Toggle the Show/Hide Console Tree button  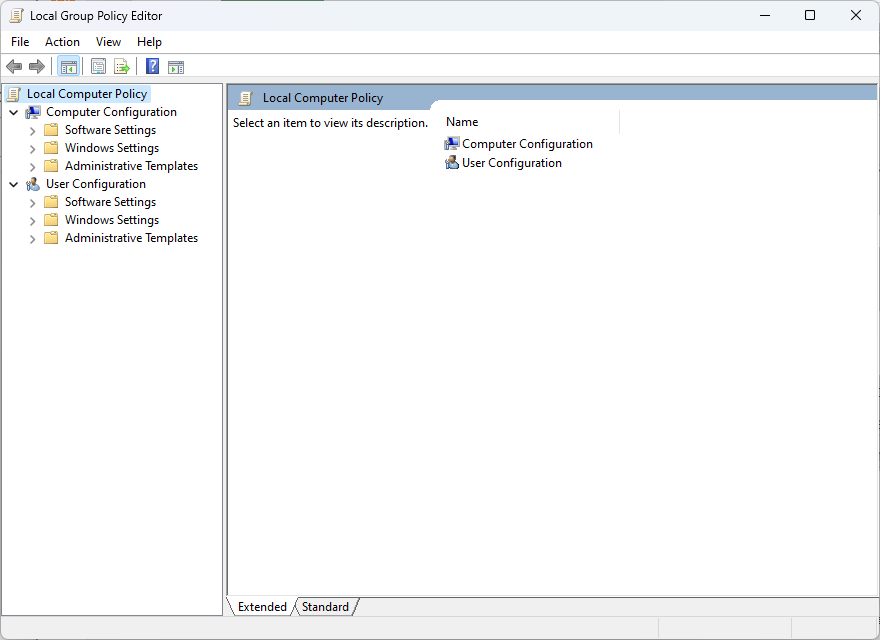coord(69,67)
